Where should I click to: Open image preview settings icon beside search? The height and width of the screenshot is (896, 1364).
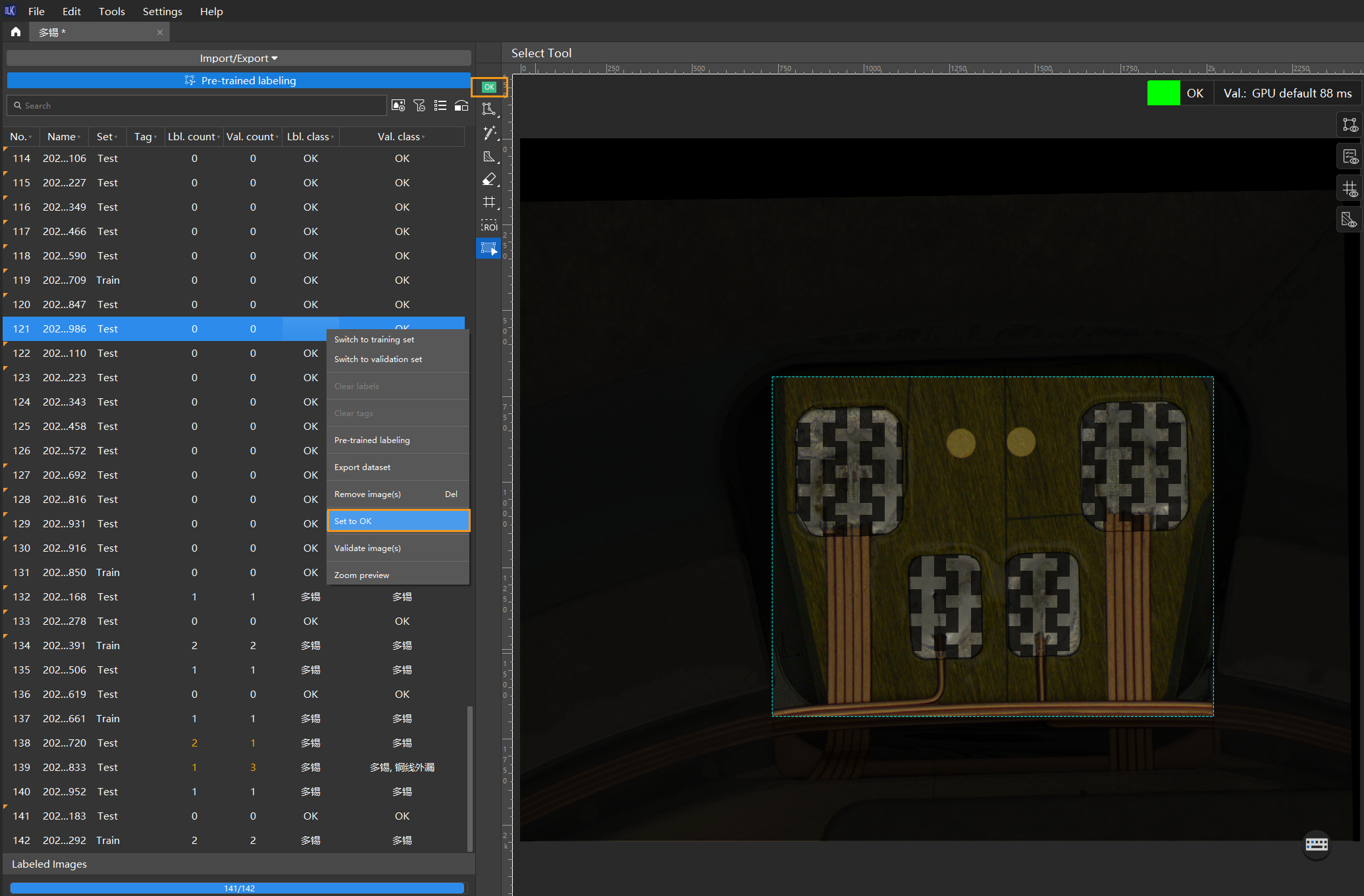tap(398, 105)
